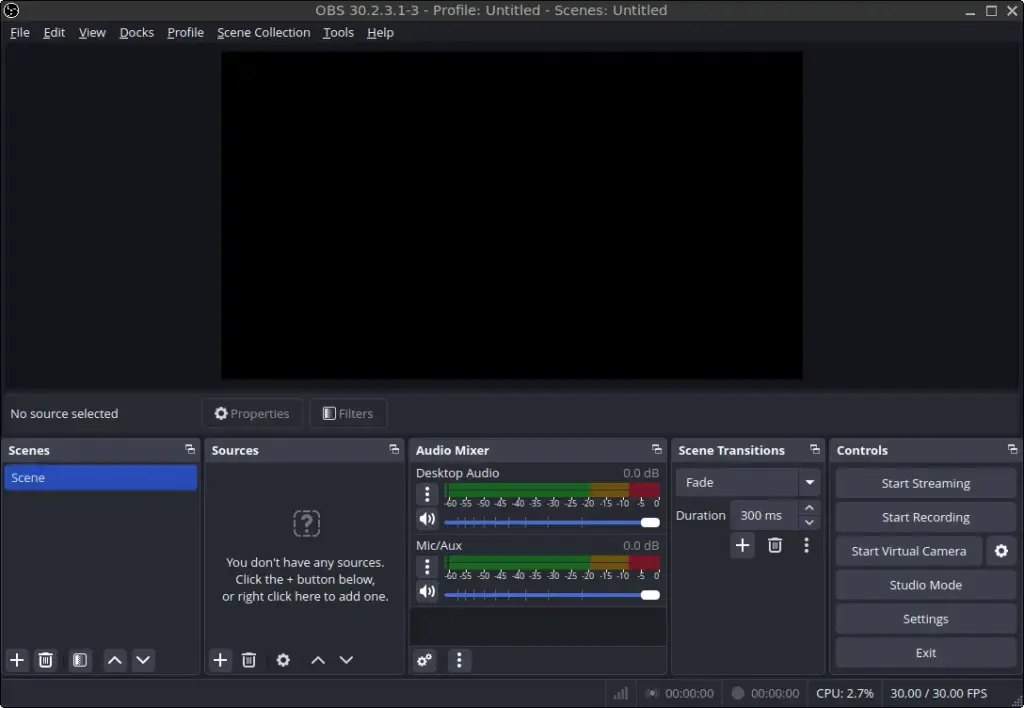Viewport: 1024px width, 708px height.
Task: Add a configurable scene transition
Action: 742,545
